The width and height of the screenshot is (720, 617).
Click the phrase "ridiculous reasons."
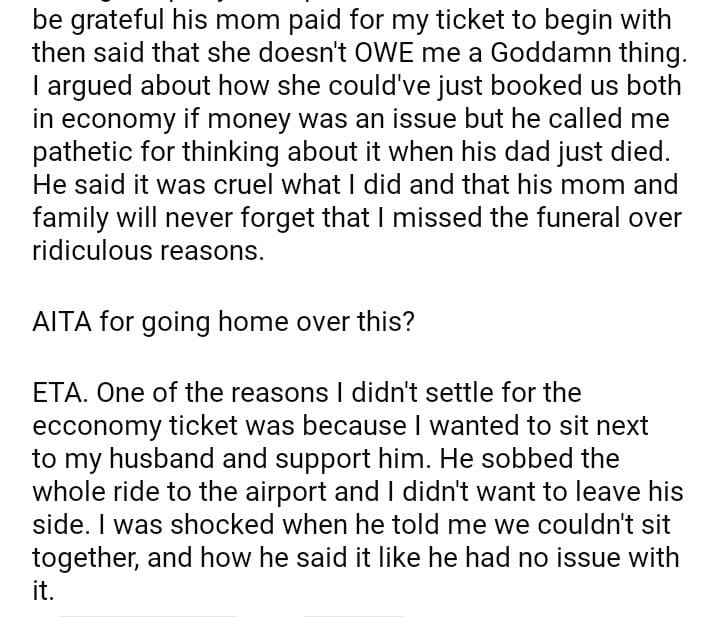(x=149, y=251)
